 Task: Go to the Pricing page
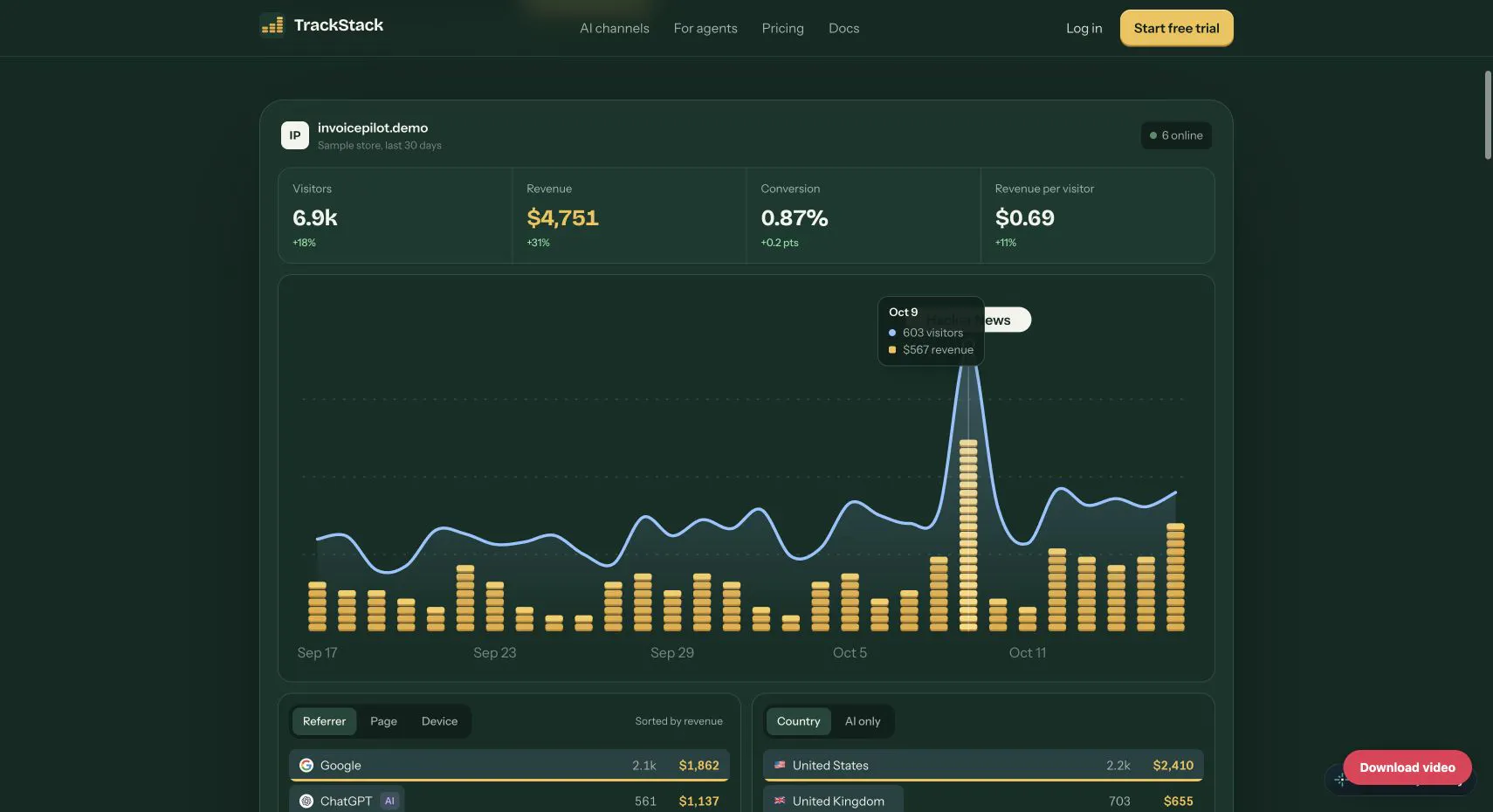[x=782, y=28]
